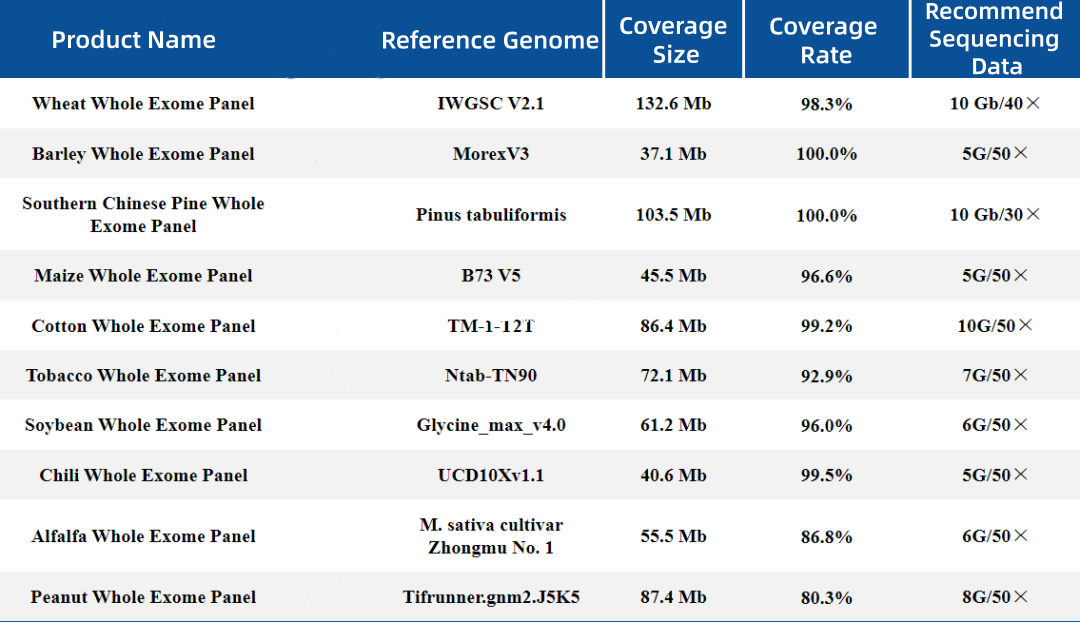Click the IWGSC V2.1 reference genome cell
The height and width of the screenshot is (622, 1080).
pyautogui.click(x=490, y=104)
